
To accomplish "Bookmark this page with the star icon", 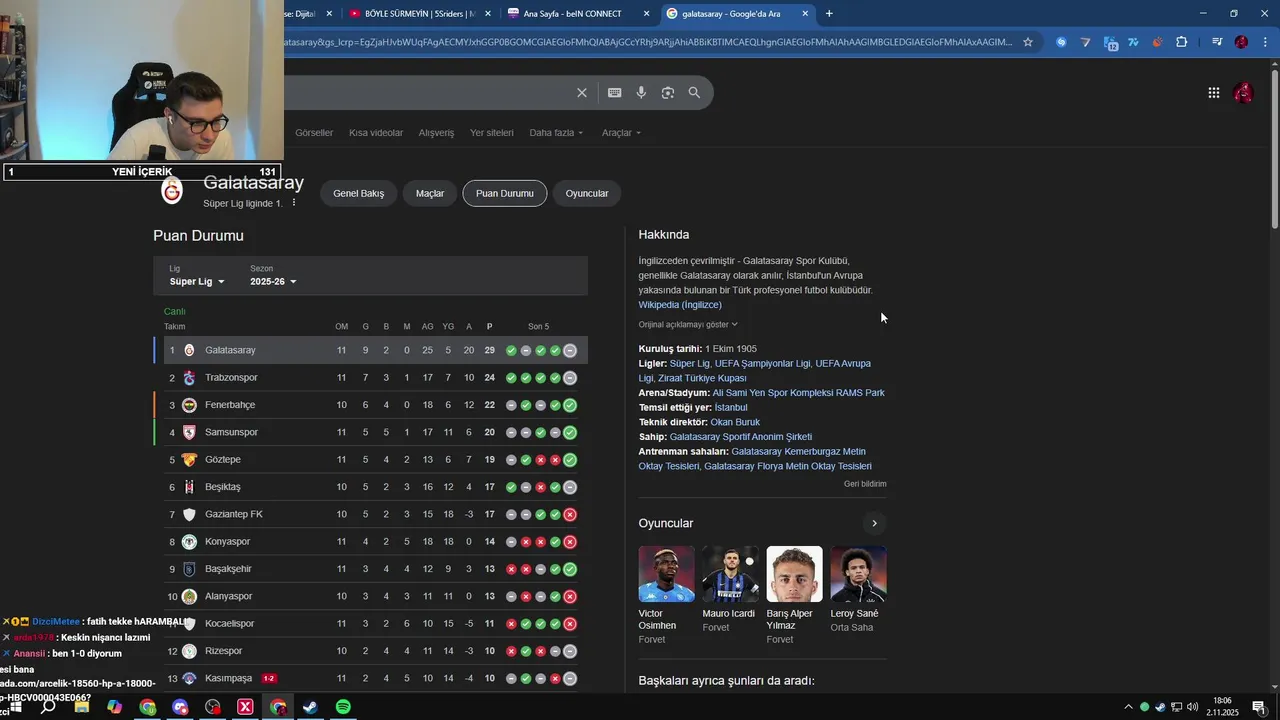I will point(1027,42).
